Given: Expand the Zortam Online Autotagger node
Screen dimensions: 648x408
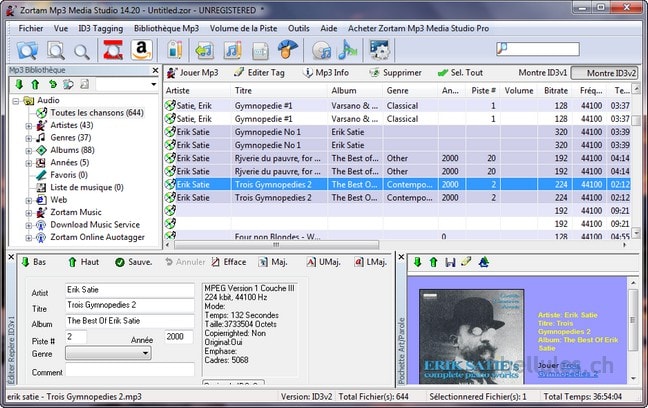Looking at the screenshot, I should (29, 238).
